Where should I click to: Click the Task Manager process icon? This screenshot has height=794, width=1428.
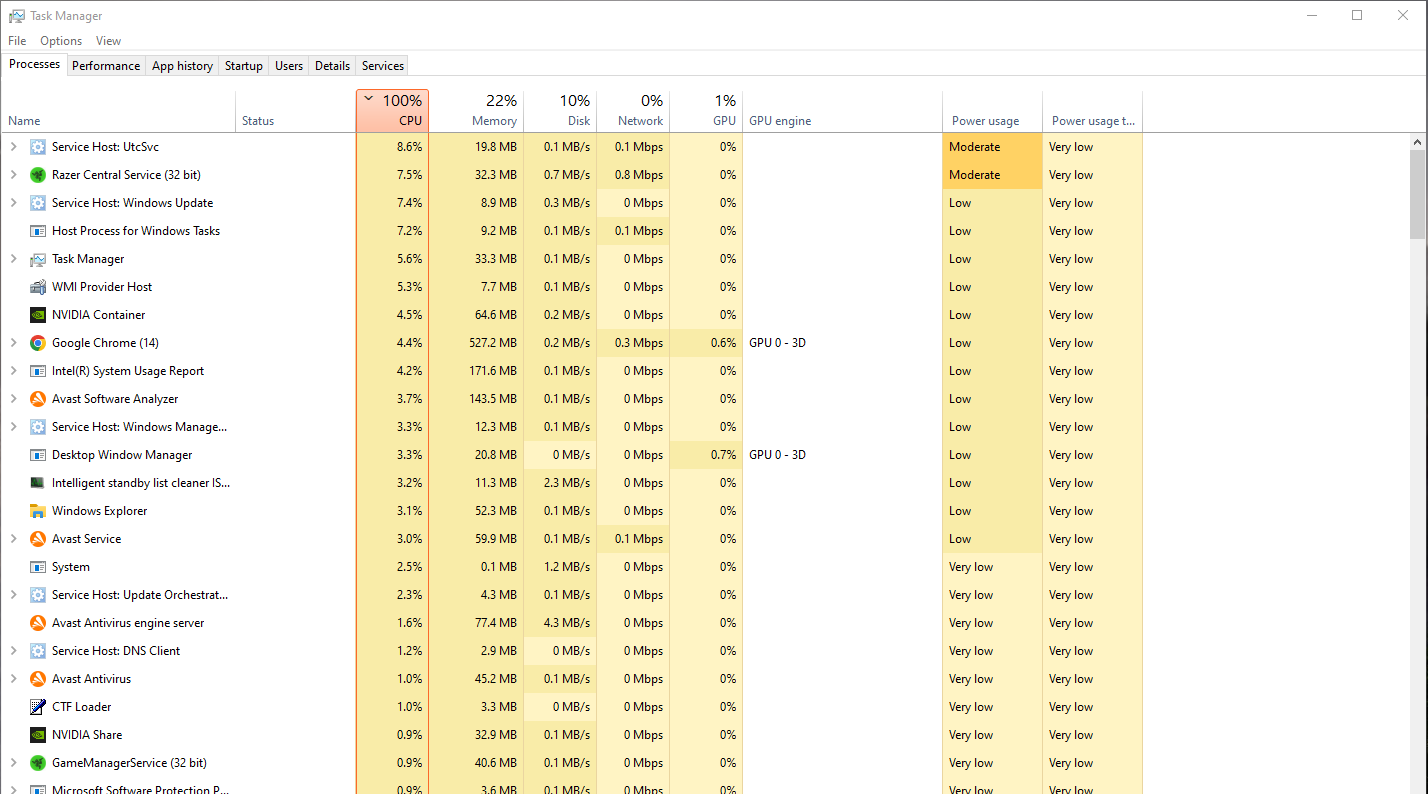[x=38, y=259]
